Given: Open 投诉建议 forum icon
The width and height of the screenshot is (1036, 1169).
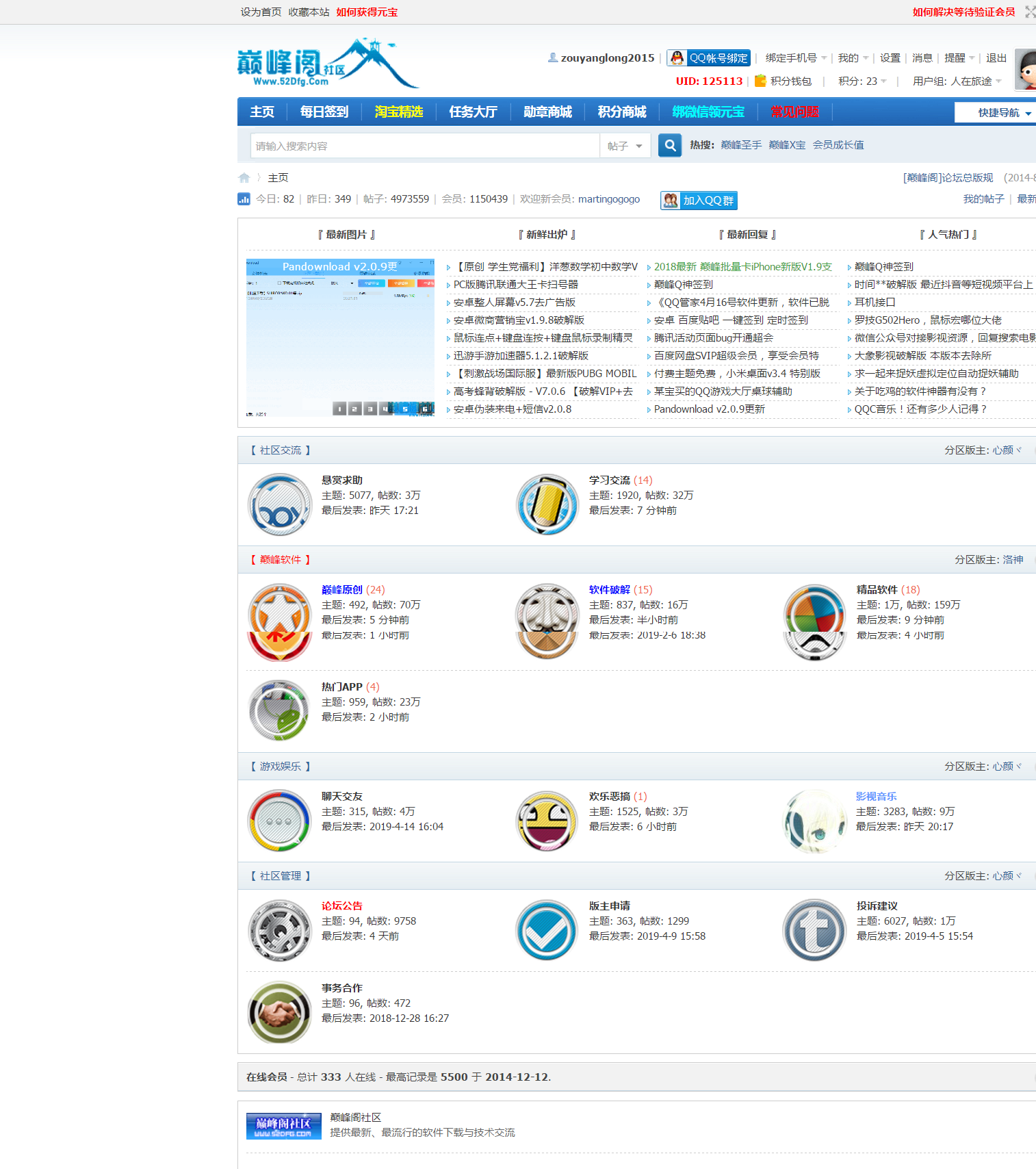Looking at the screenshot, I should (814, 930).
